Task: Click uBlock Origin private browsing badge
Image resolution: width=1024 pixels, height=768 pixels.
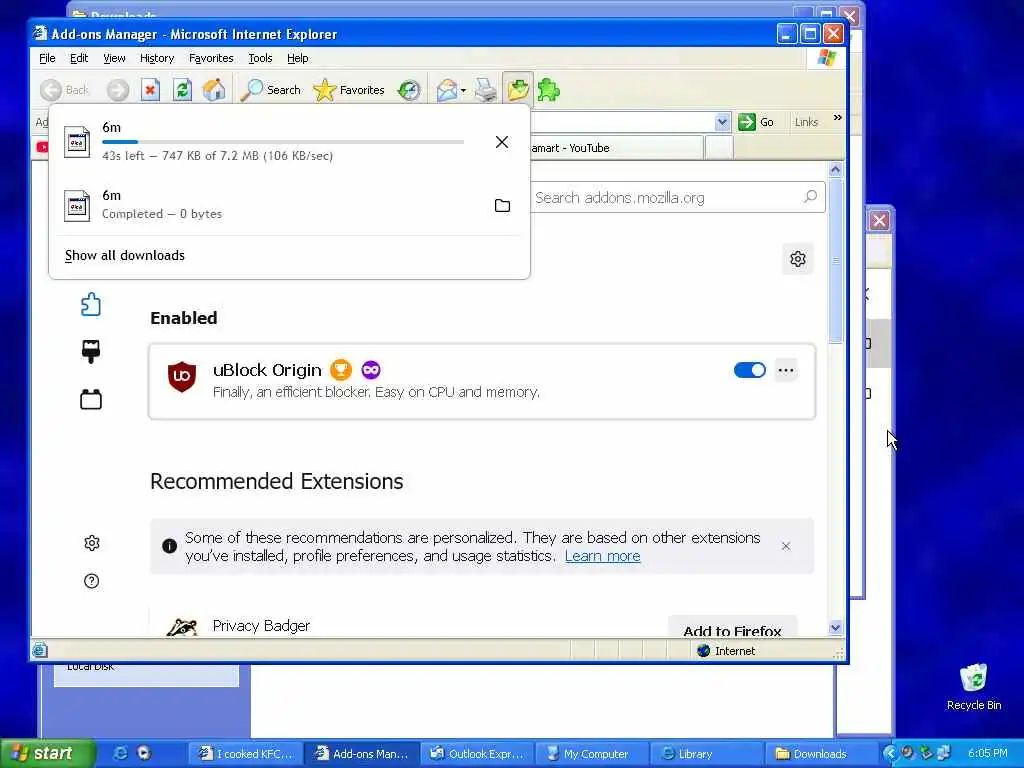Action: pyautogui.click(x=371, y=370)
